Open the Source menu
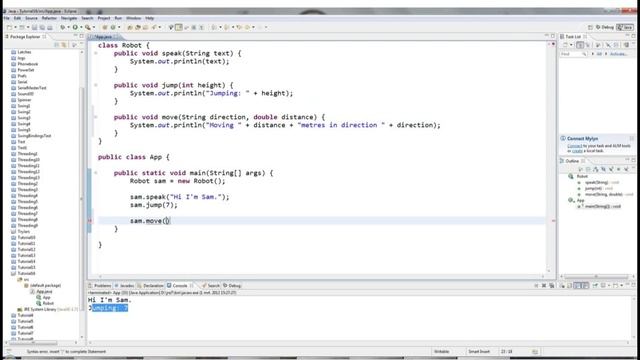This screenshot has height=360, width=640. coord(31,18)
